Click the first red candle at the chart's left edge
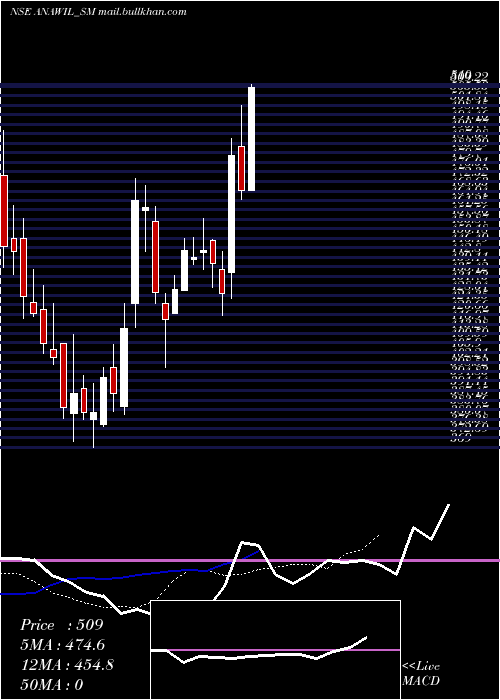500x700 pixels. (4, 211)
